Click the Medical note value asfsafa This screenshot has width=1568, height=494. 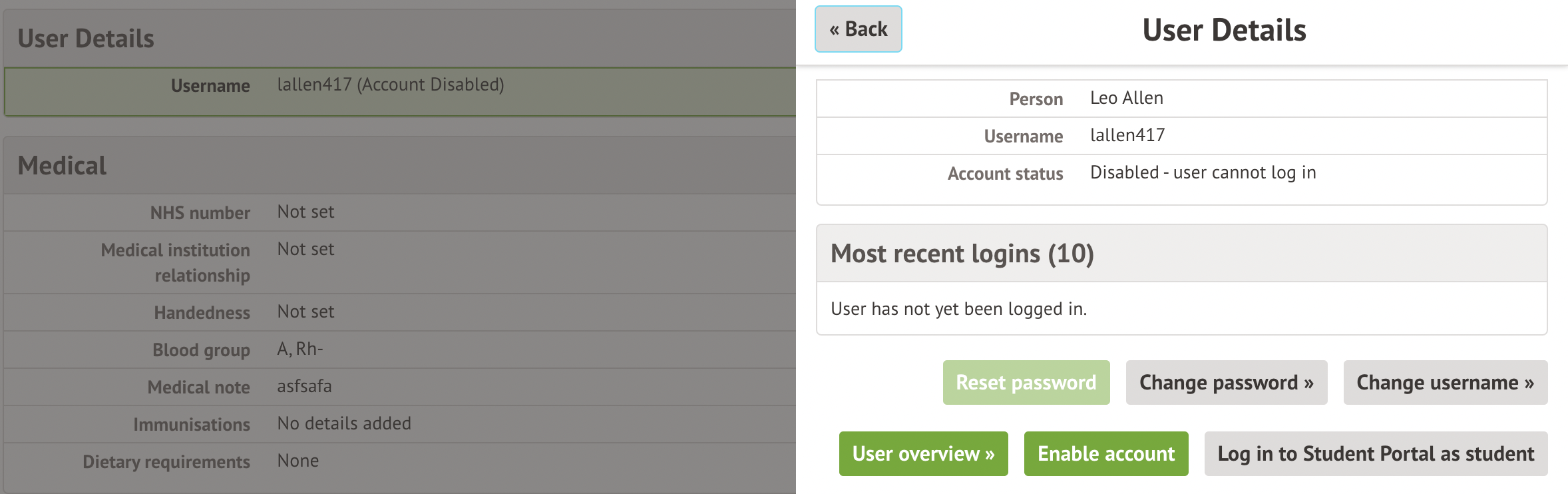[x=304, y=387]
